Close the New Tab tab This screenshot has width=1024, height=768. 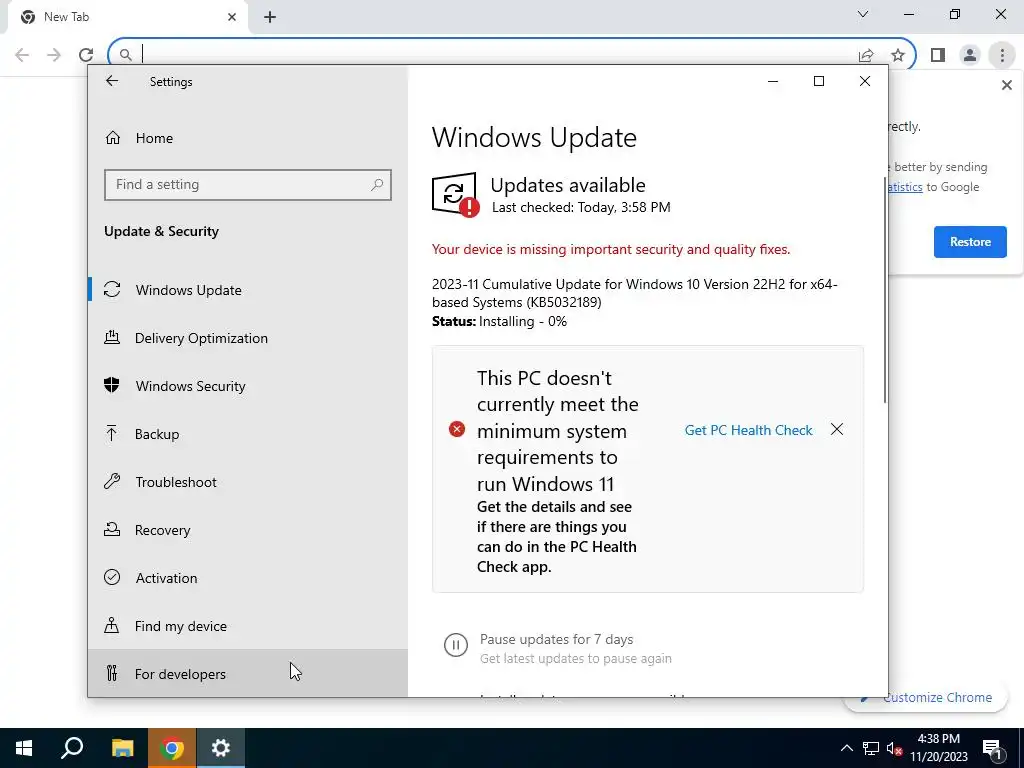(x=231, y=17)
